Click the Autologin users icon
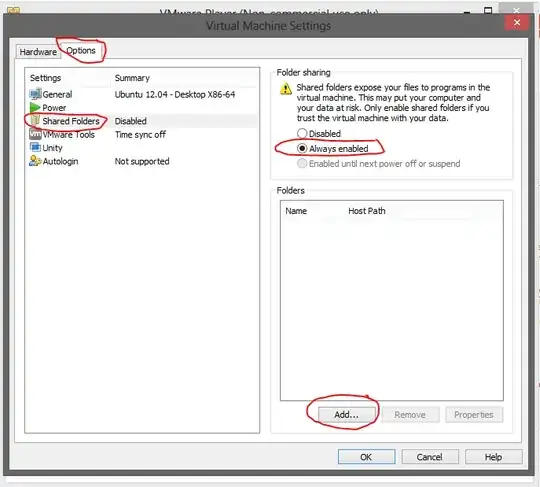This screenshot has height=487, width=540. (35, 161)
